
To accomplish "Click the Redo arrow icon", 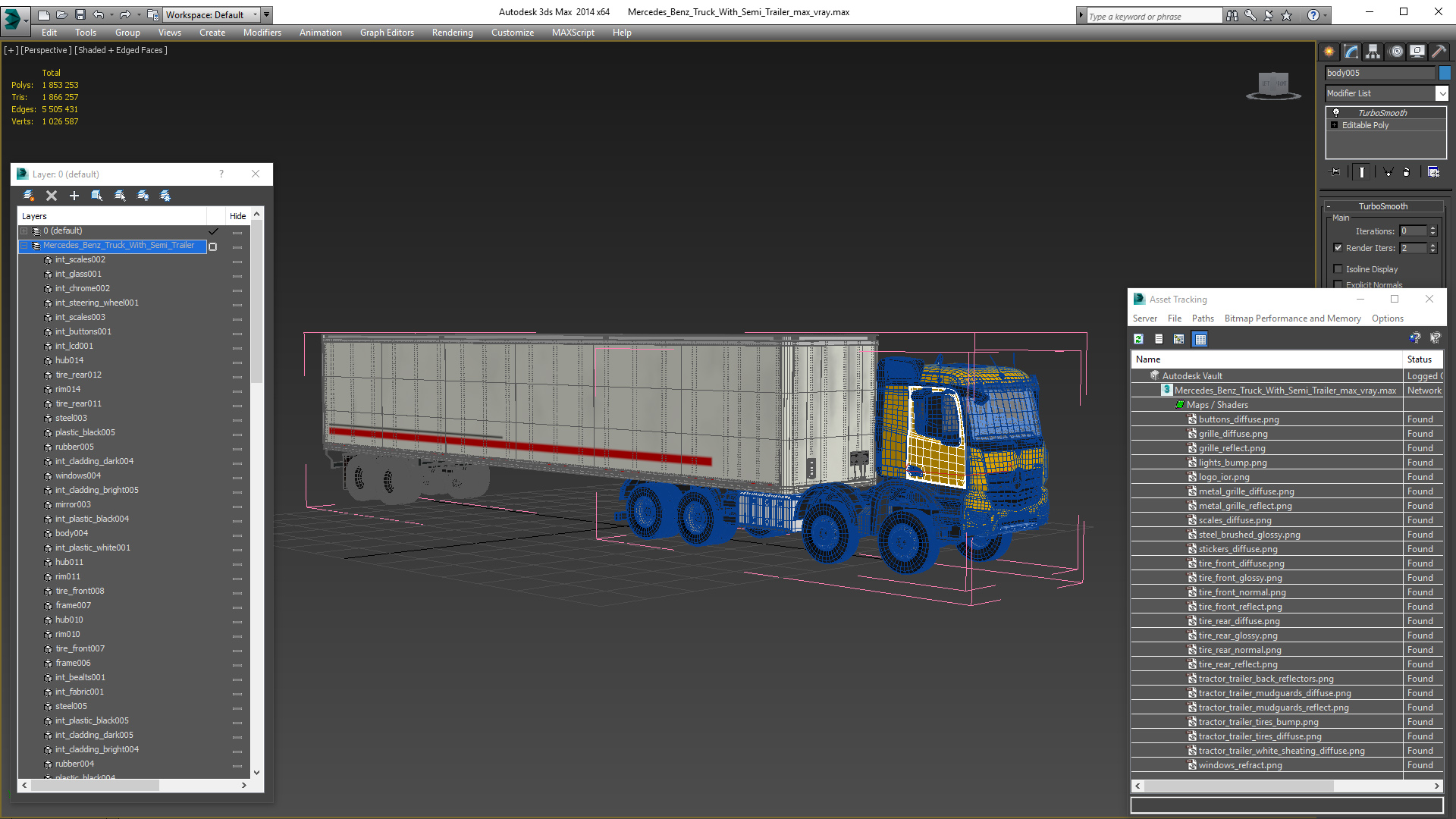I will (x=124, y=14).
